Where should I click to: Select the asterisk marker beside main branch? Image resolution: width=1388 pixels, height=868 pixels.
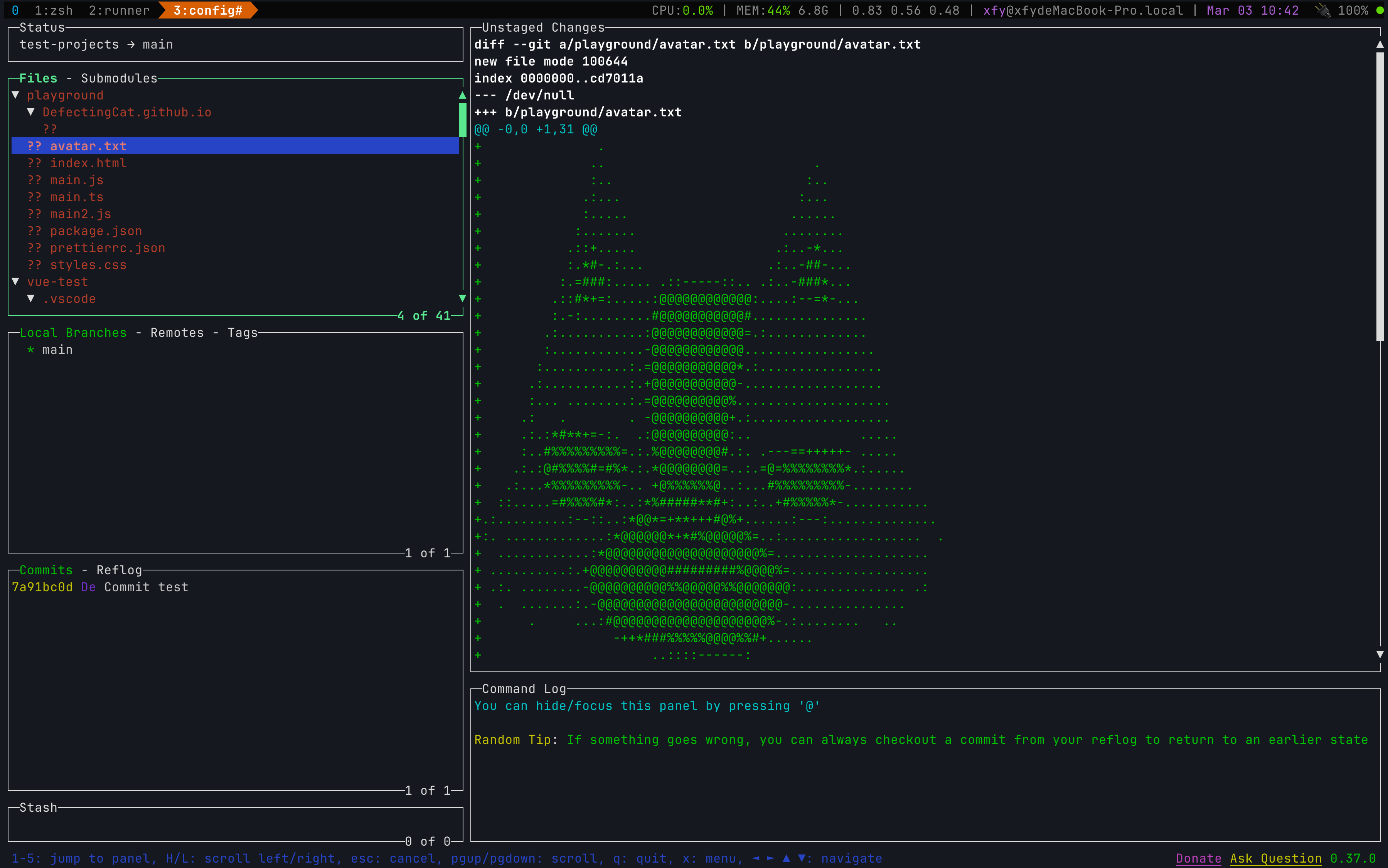point(30,350)
